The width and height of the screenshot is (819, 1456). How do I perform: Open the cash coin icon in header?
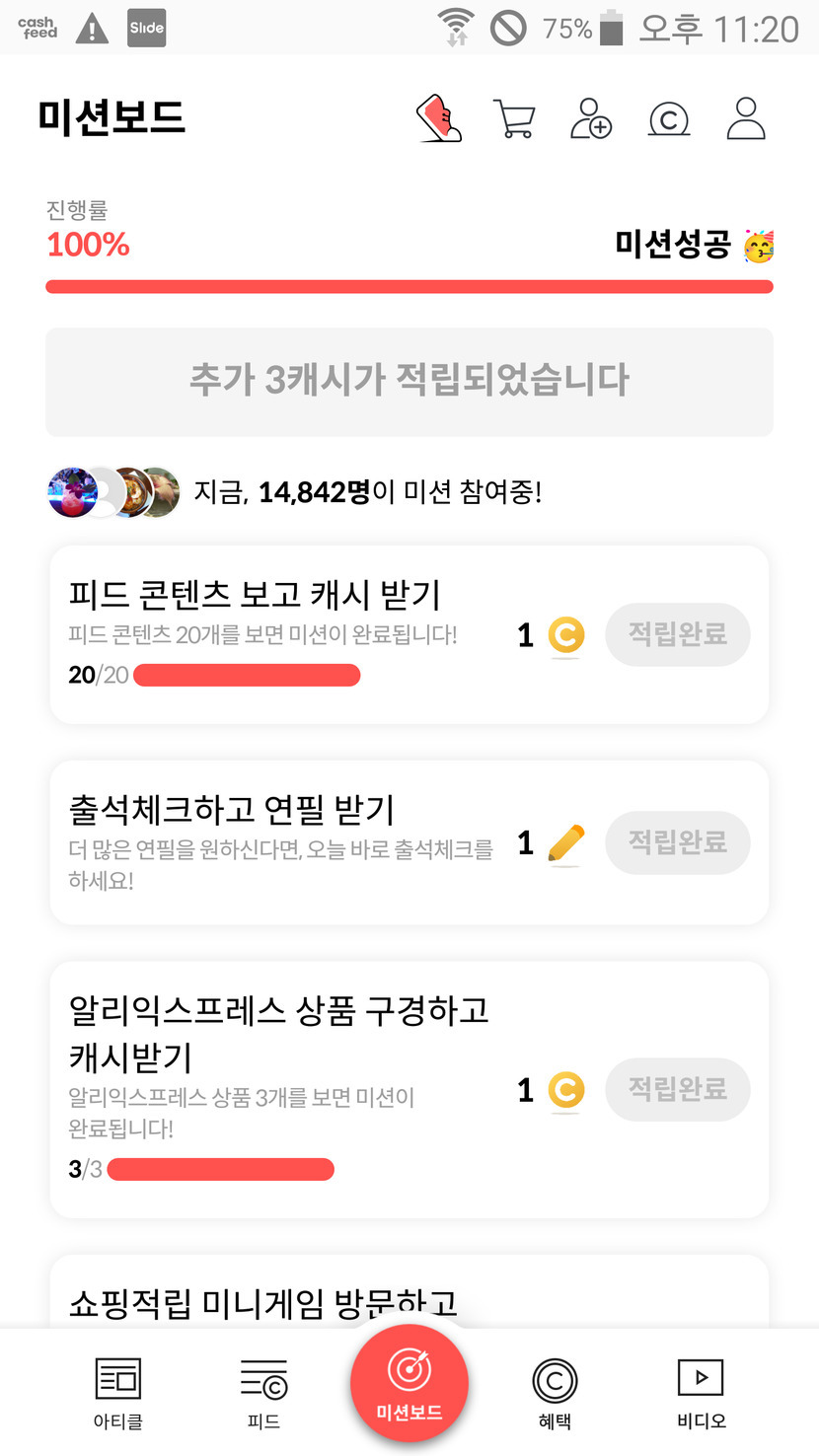tap(668, 119)
